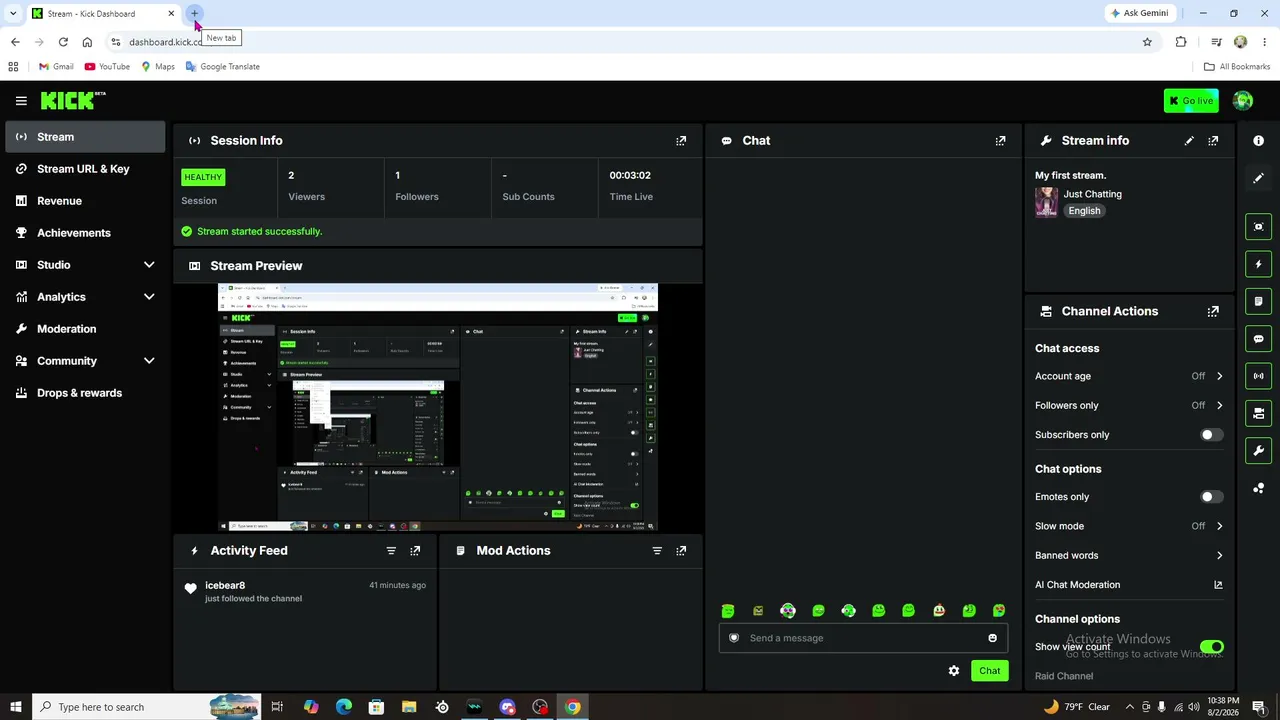Click the lightning bolt quick action in right sidebar

click(x=1258, y=264)
